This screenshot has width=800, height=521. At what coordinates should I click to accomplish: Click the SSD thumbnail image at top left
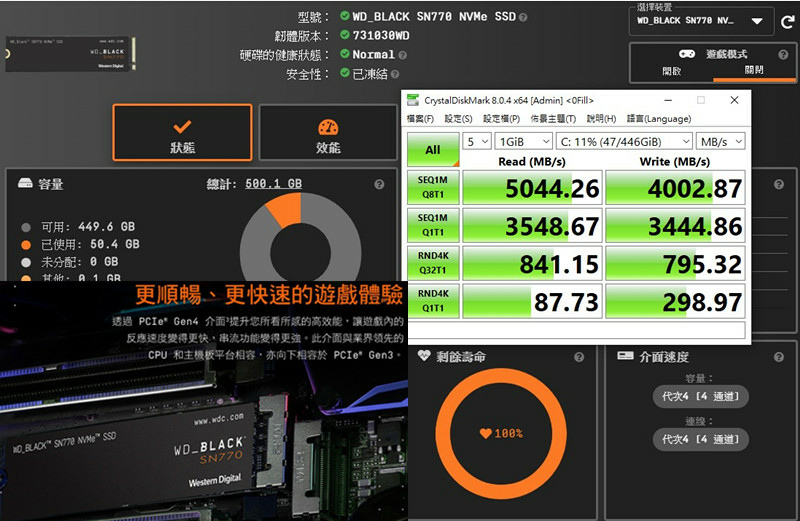(x=70, y=53)
